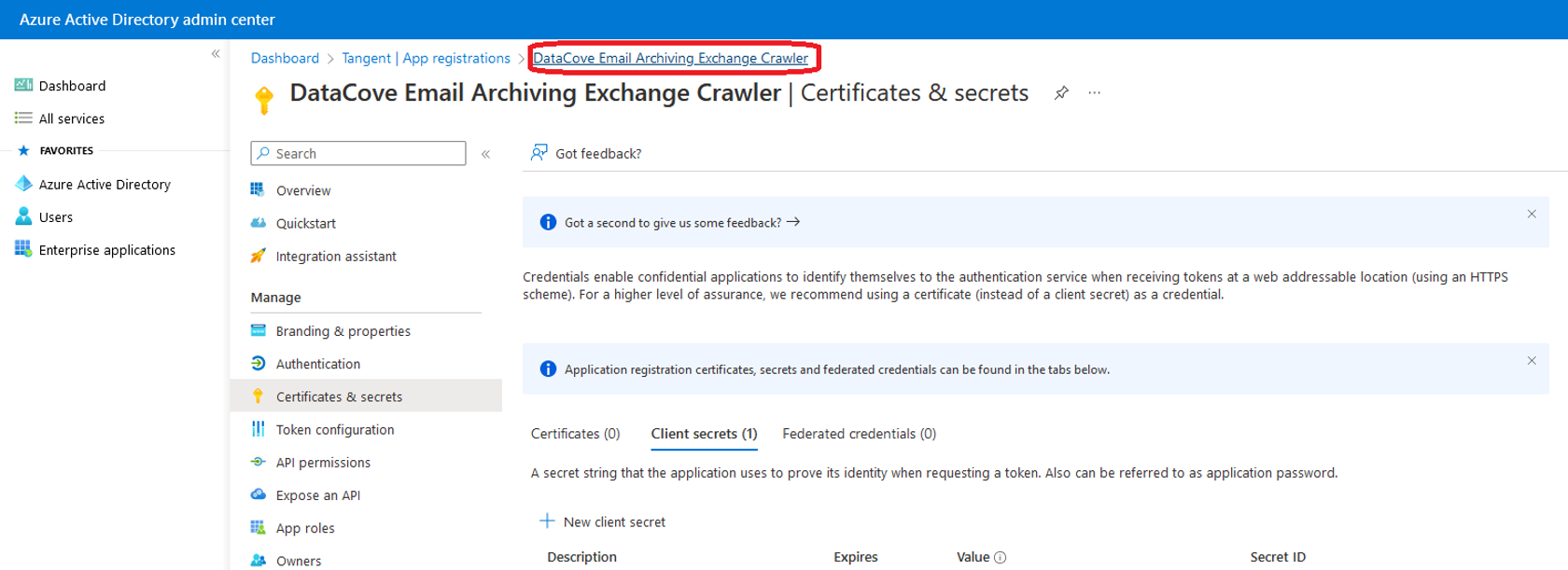Open API permissions in Manage menu
This screenshot has height=570, width=1568.
tap(323, 463)
